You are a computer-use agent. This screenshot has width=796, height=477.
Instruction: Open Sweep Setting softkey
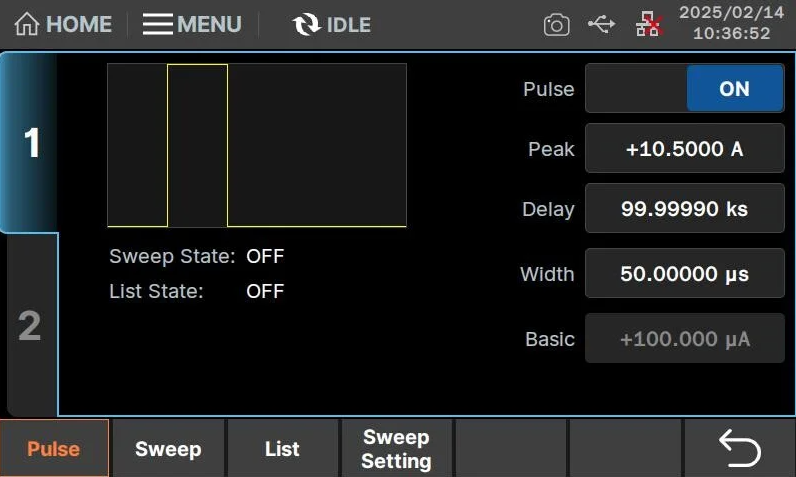(x=396, y=449)
